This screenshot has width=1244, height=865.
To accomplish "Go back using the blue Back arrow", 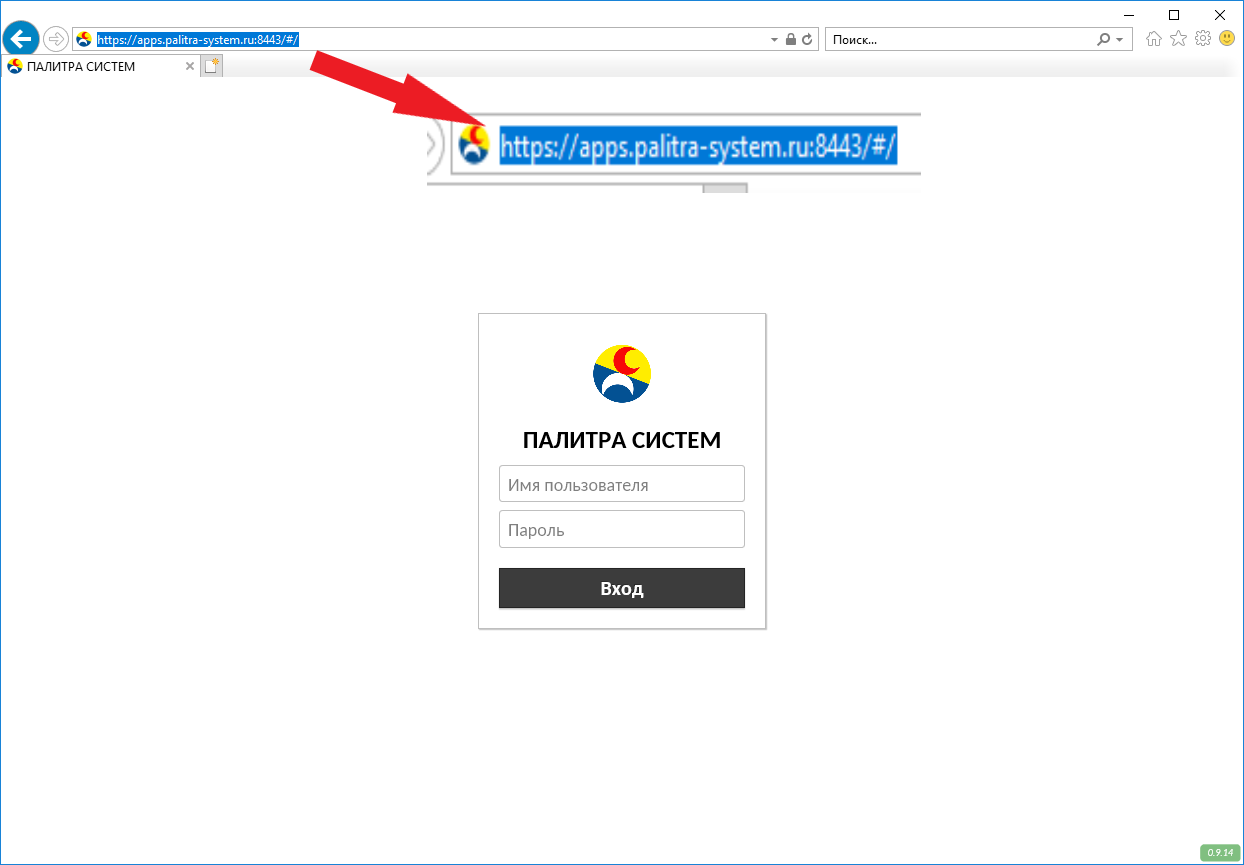I will pyautogui.click(x=21, y=39).
